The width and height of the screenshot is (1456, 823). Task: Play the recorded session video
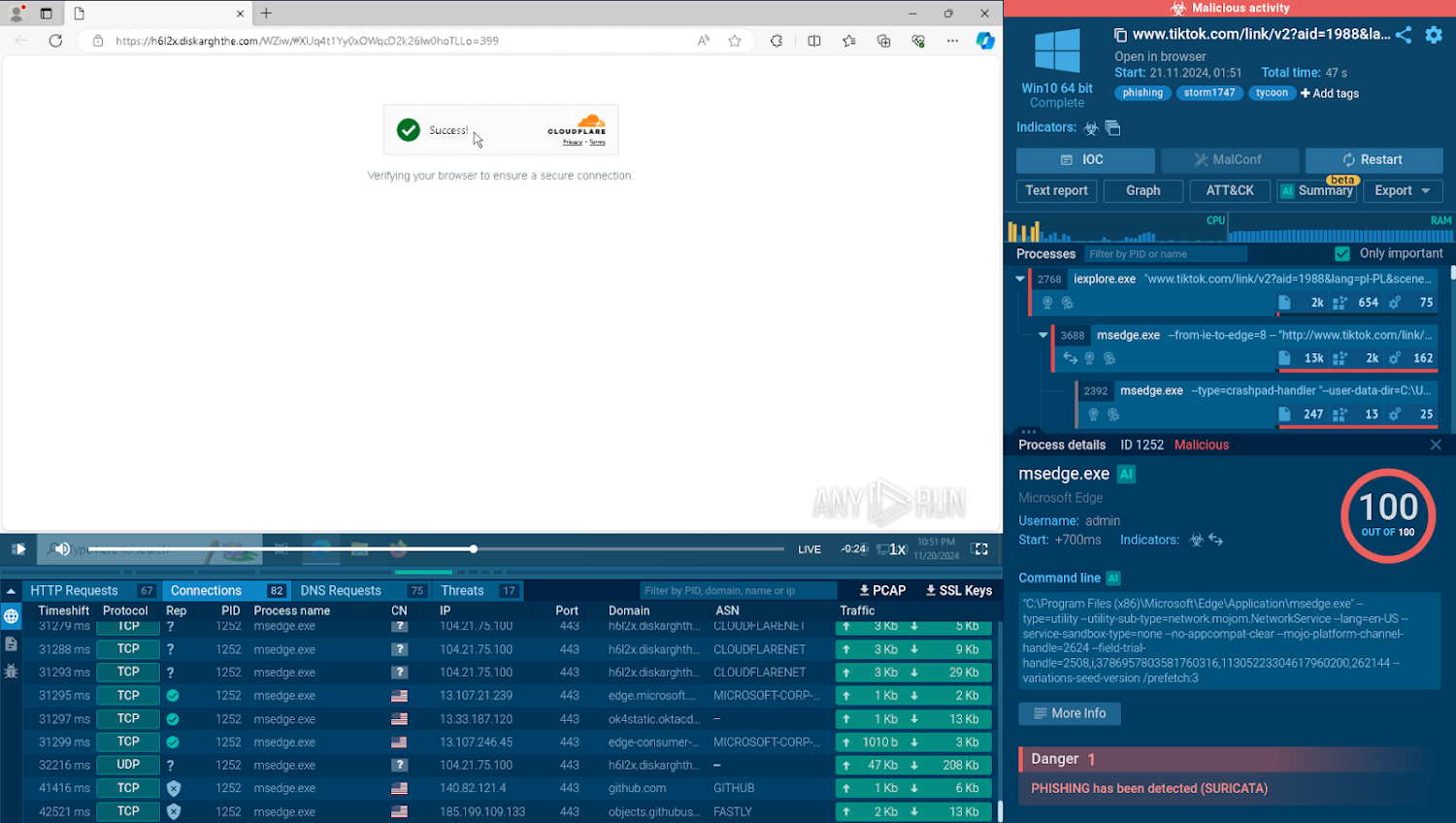coord(18,549)
